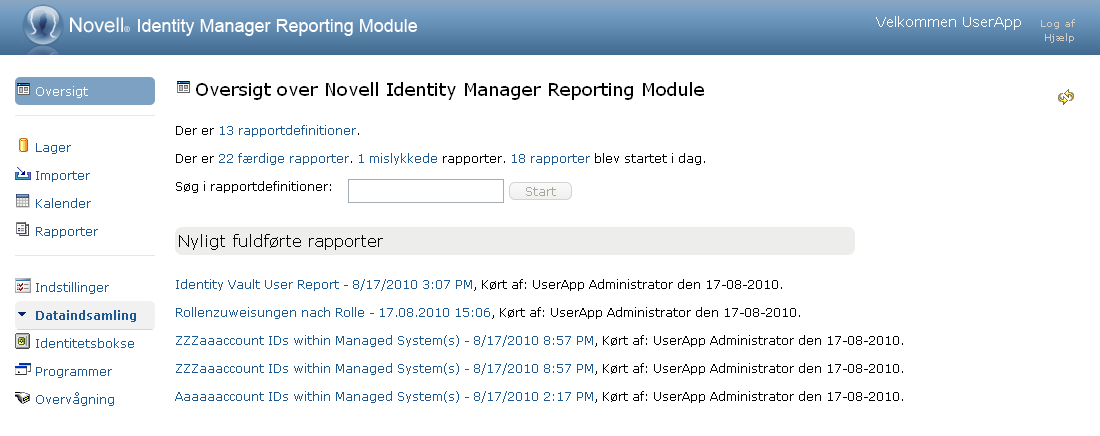Open the Kalender menu item

tap(63, 203)
